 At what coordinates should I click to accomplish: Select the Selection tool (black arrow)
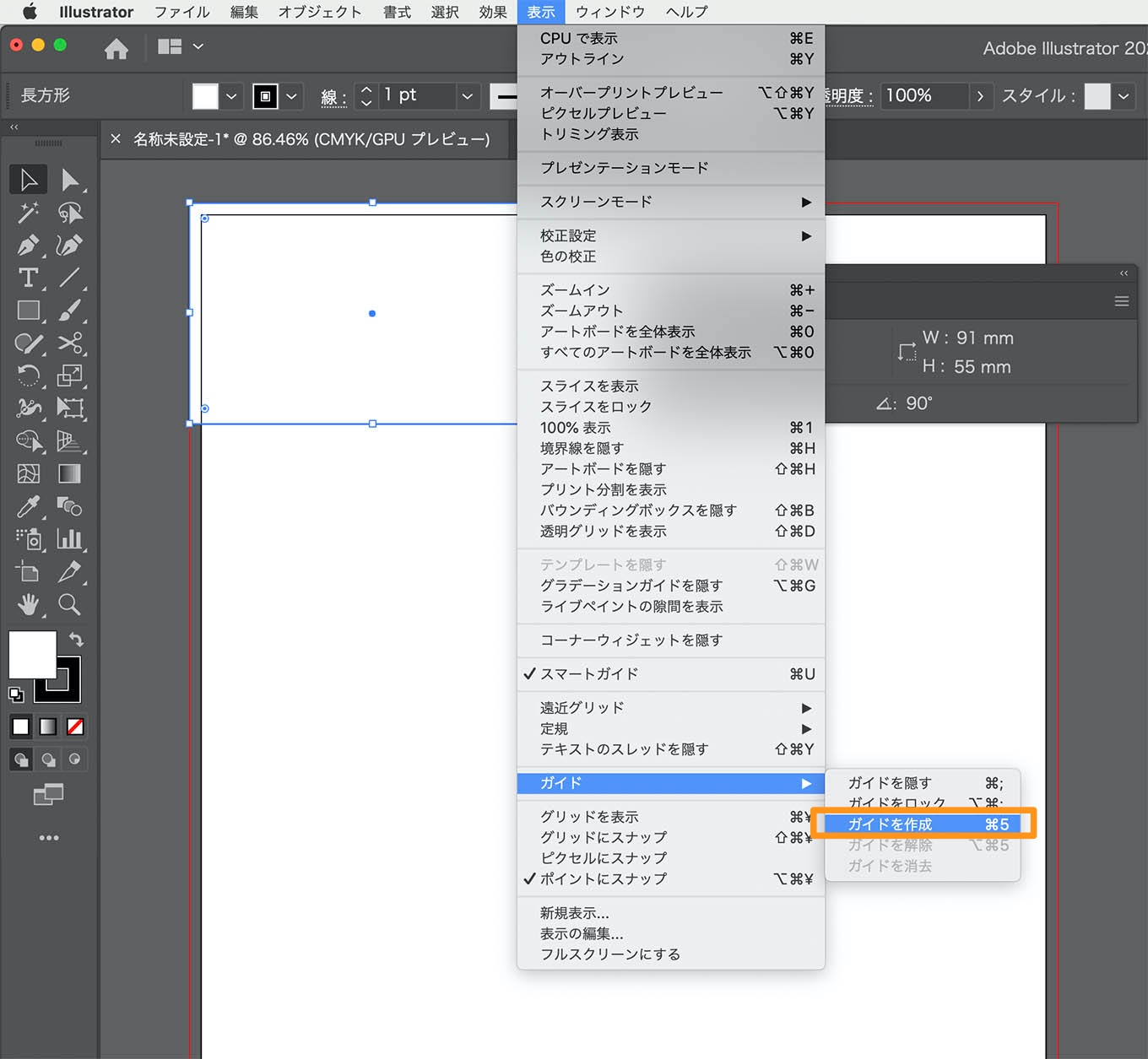point(29,180)
